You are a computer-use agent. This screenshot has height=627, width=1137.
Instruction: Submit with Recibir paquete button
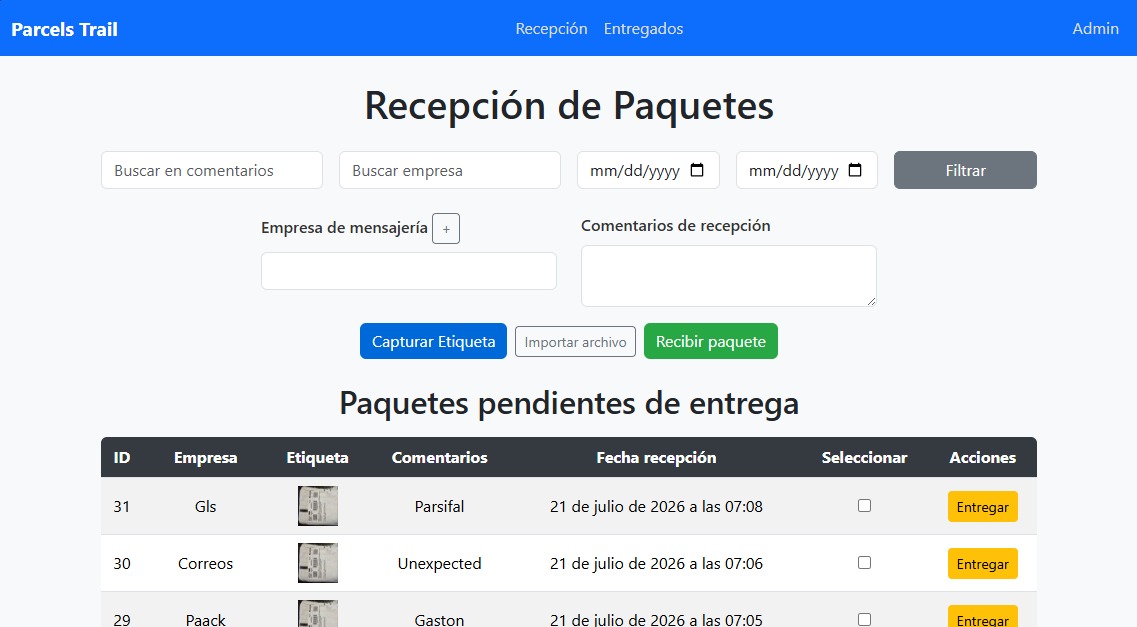(x=711, y=341)
